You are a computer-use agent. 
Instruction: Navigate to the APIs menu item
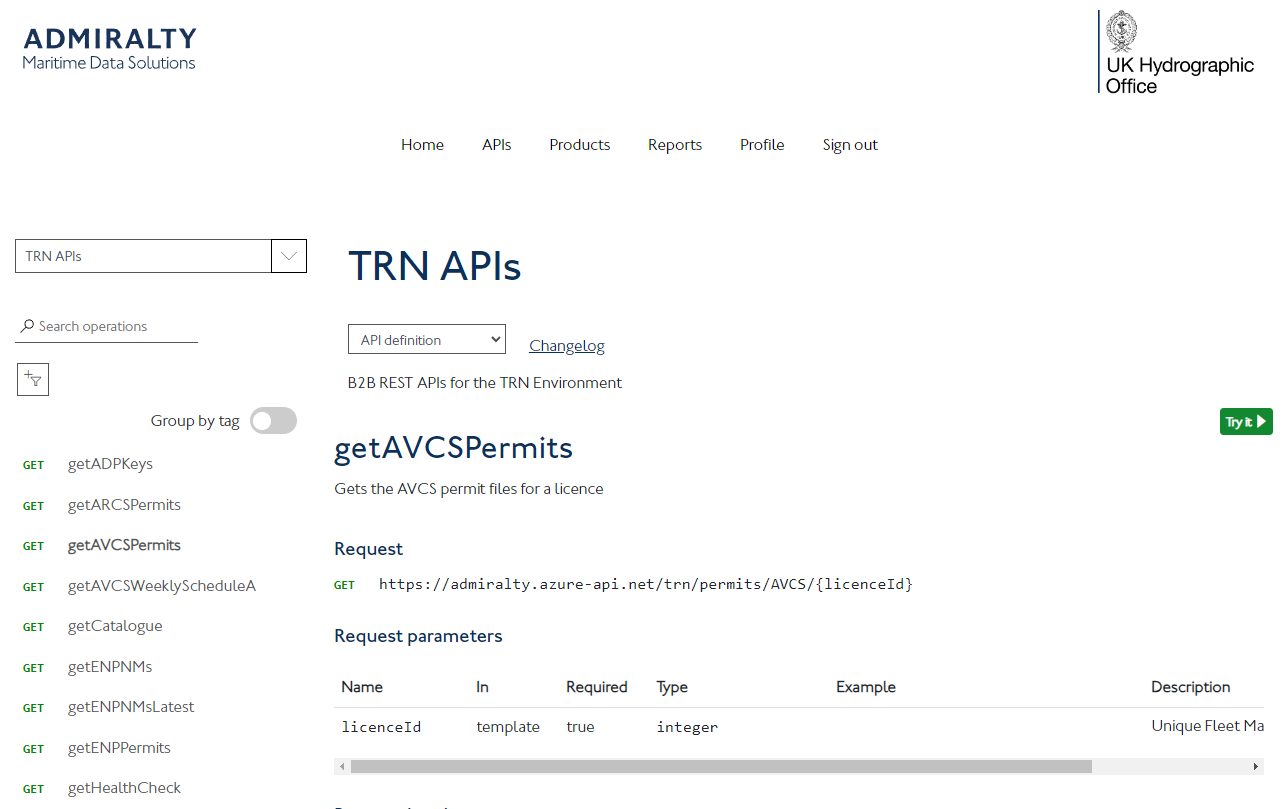[x=496, y=145]
